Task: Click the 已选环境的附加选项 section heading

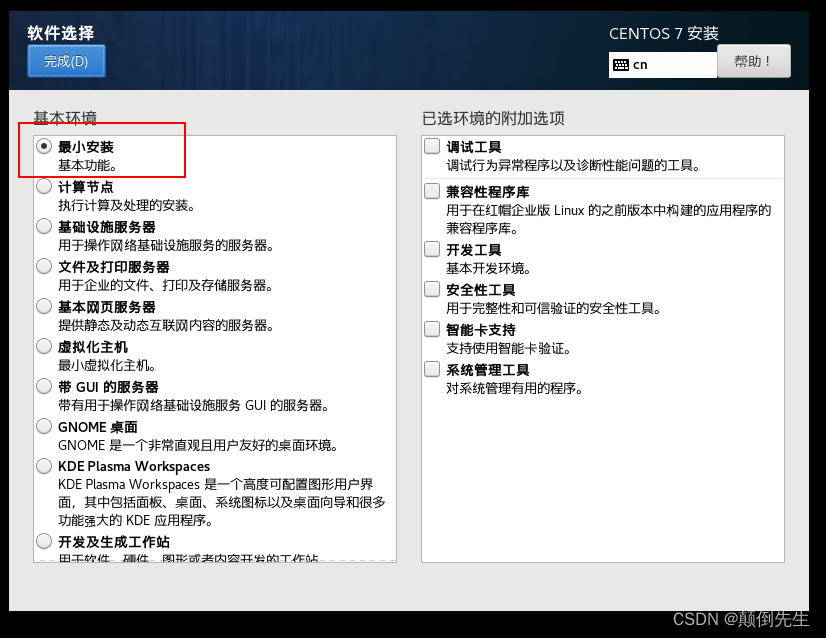Action: click(493, 118)
